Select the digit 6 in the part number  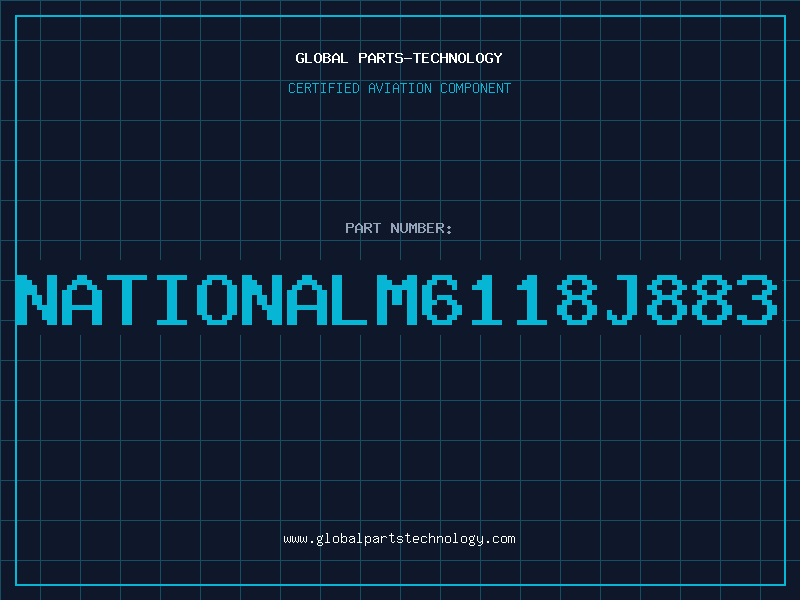click(441, 299)
